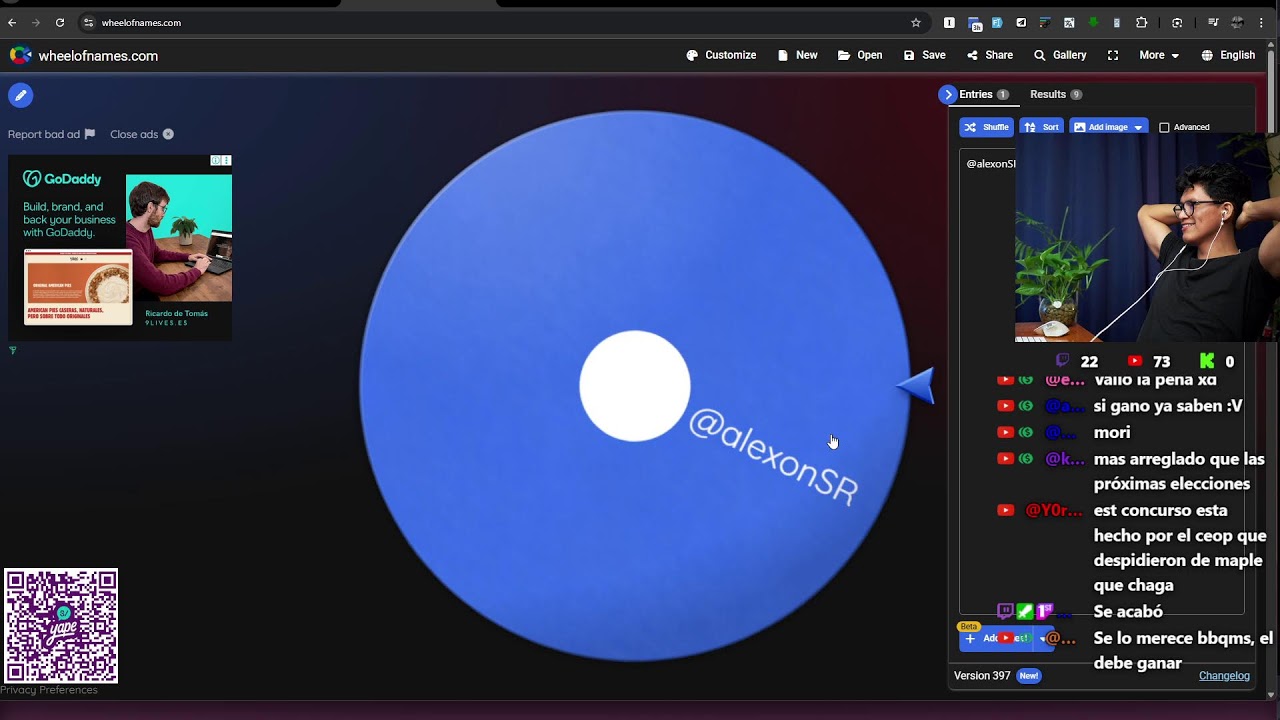Image resolution: width=1280 pixels, height=720 pixels.
Task: Click chat message 'si gano ya saben :V'
Action: tap(1168, 406)
